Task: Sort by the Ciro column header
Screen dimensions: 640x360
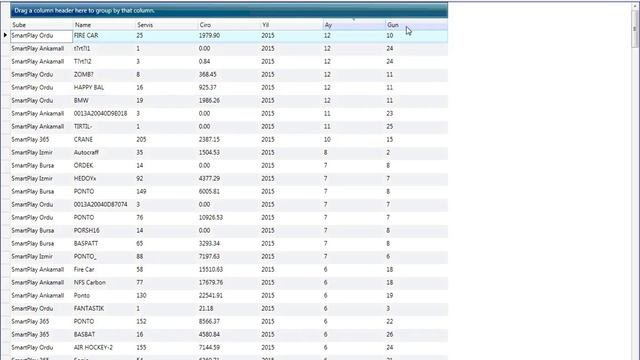Action: click(229, 25)
